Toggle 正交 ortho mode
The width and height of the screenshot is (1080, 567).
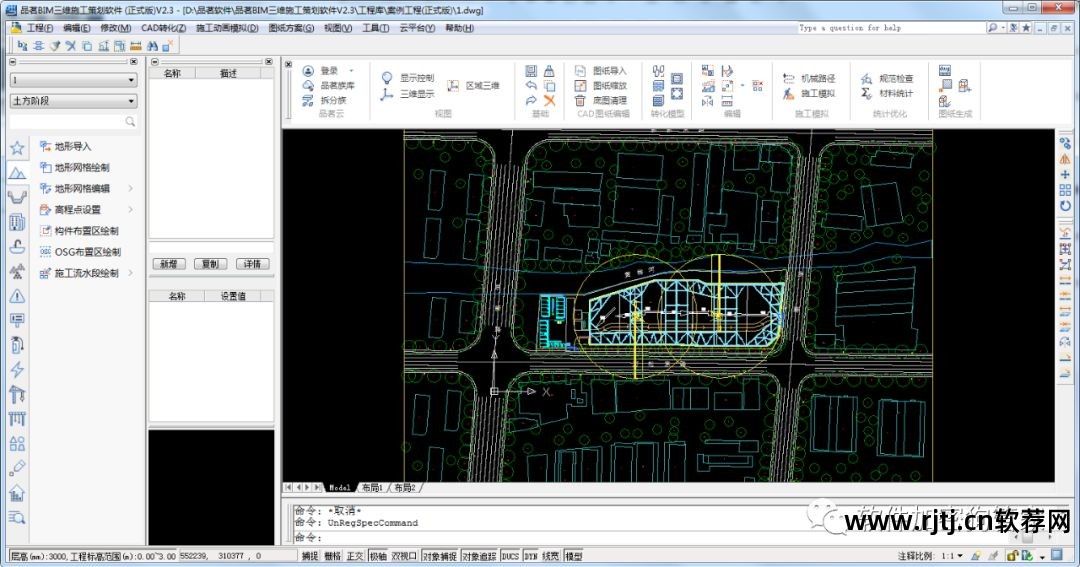355,556
